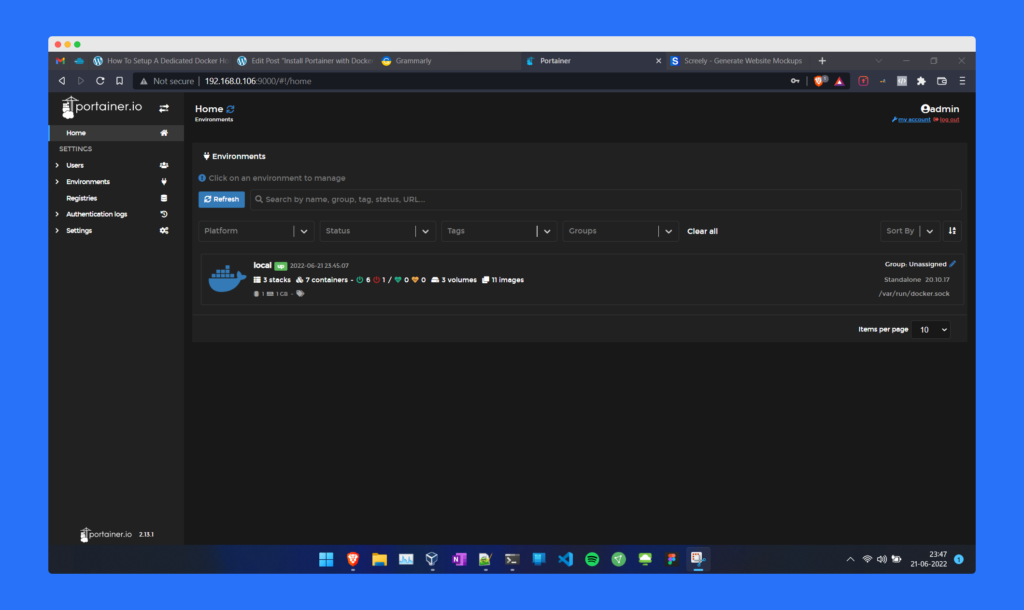1024x610 pixels.
Task: Click the pencil edit icon beside Group Unassigned
Action: point(953,264)
